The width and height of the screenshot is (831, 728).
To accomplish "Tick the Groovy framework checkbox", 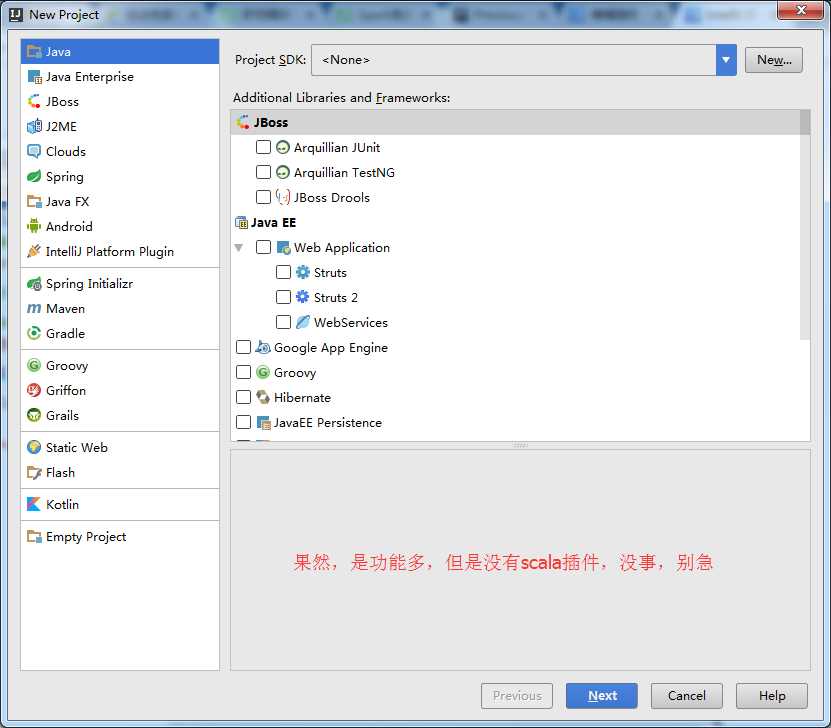I will (x=243, y=372).
